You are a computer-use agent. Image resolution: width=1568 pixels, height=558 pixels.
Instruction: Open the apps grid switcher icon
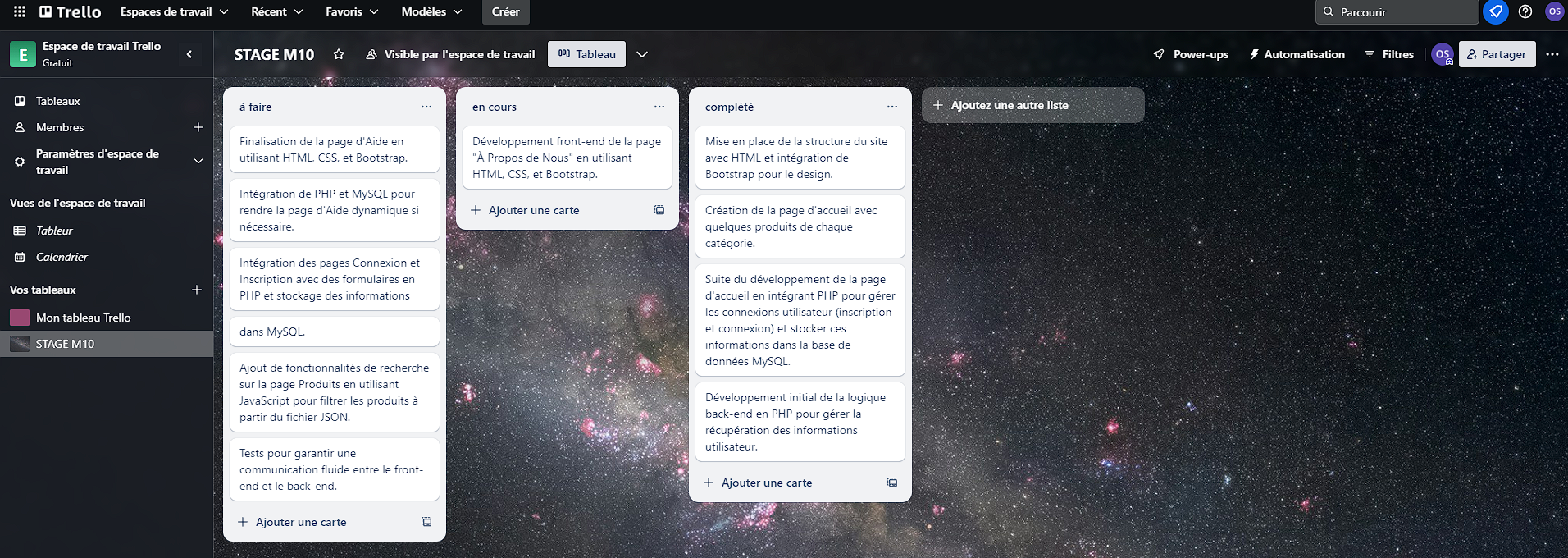click(x=20, y=11)
